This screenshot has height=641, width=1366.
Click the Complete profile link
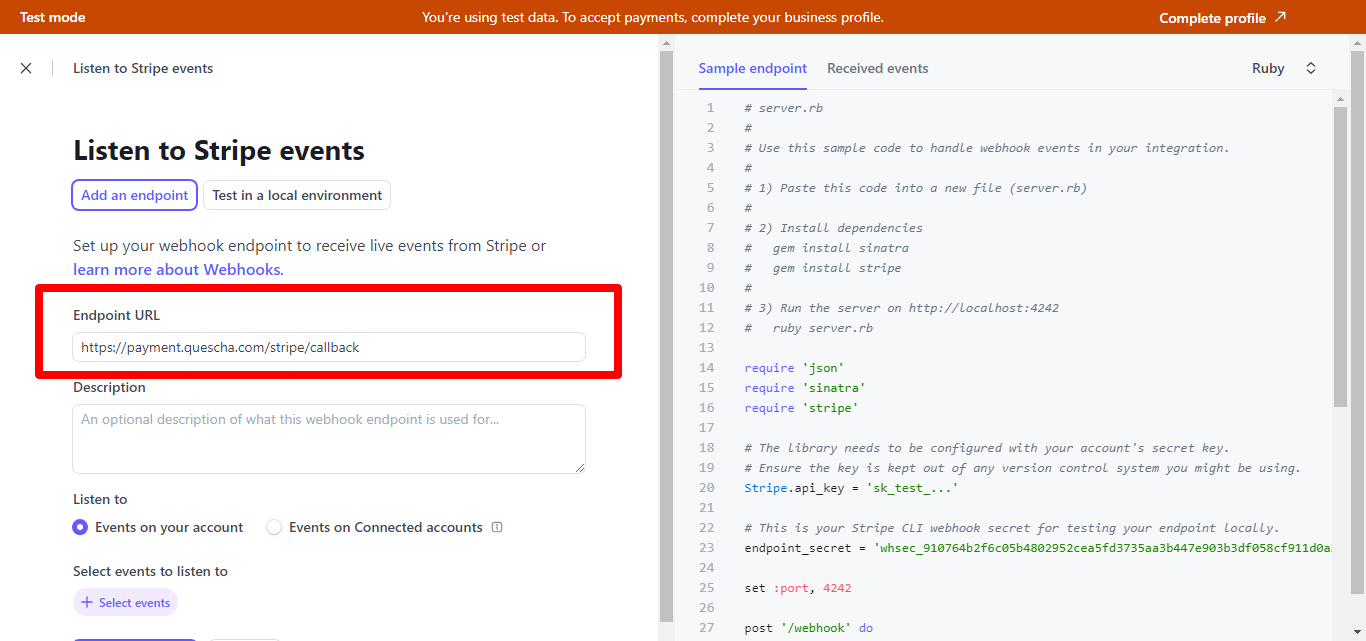(1212, 18)
